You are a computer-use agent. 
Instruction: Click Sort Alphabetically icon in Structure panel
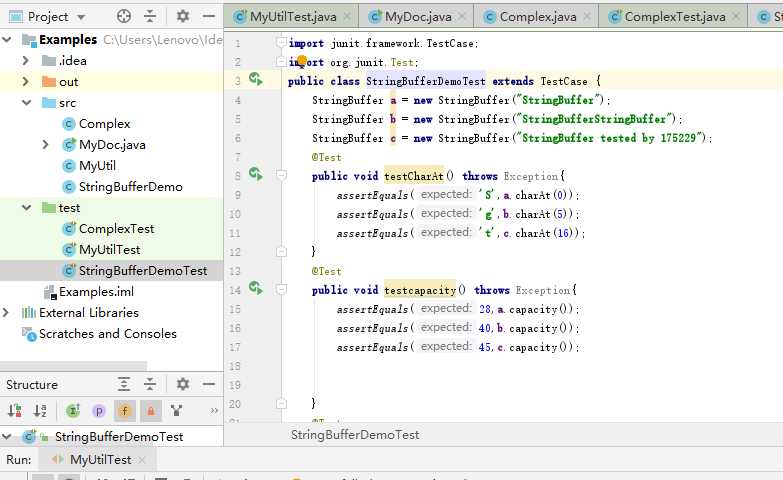click(40, 410)
